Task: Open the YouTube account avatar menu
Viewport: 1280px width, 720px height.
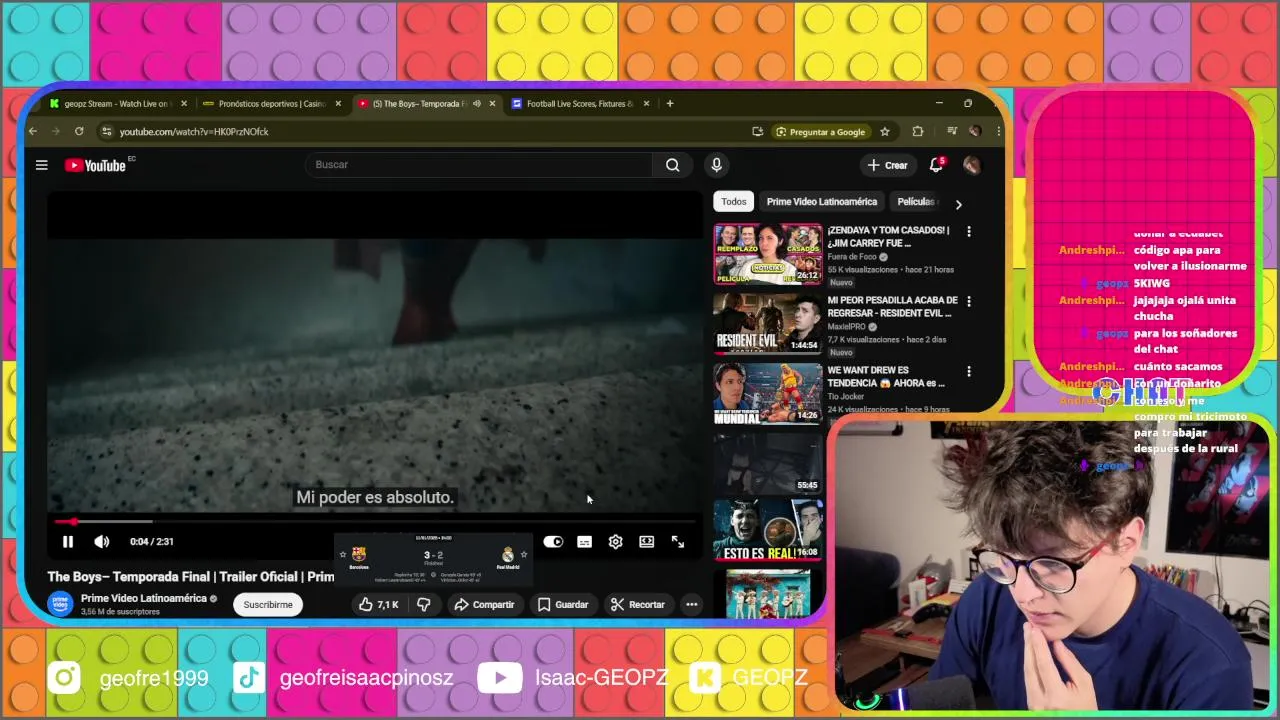Action: pyautogui.click(x=971, y=165)
